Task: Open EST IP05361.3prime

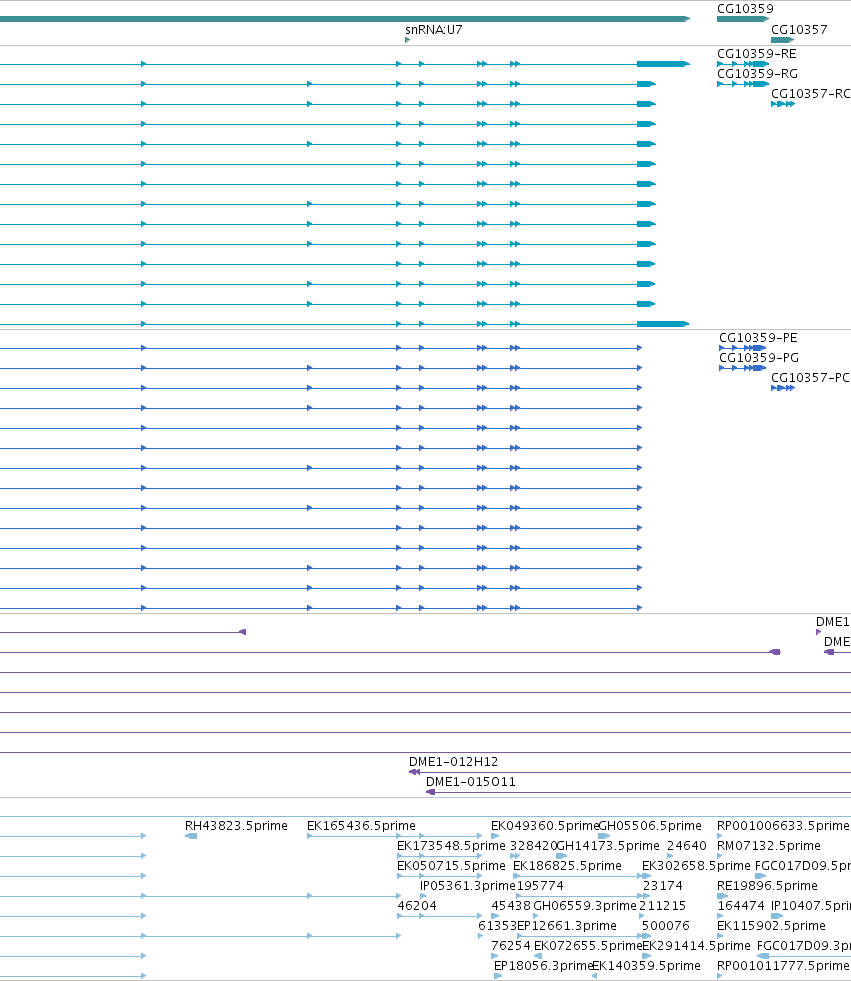Action: [467, 886]
